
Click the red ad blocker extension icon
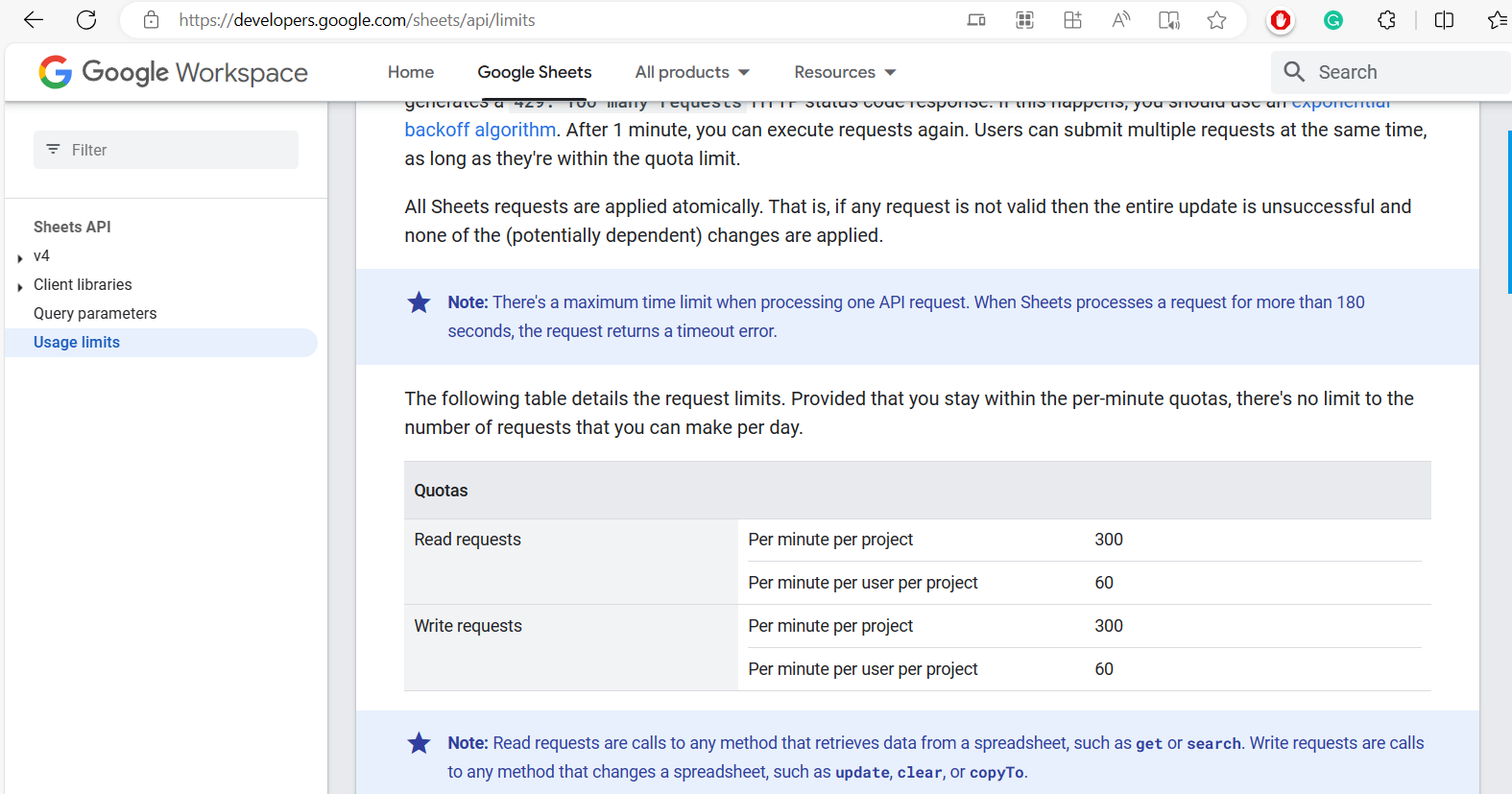1280,20
